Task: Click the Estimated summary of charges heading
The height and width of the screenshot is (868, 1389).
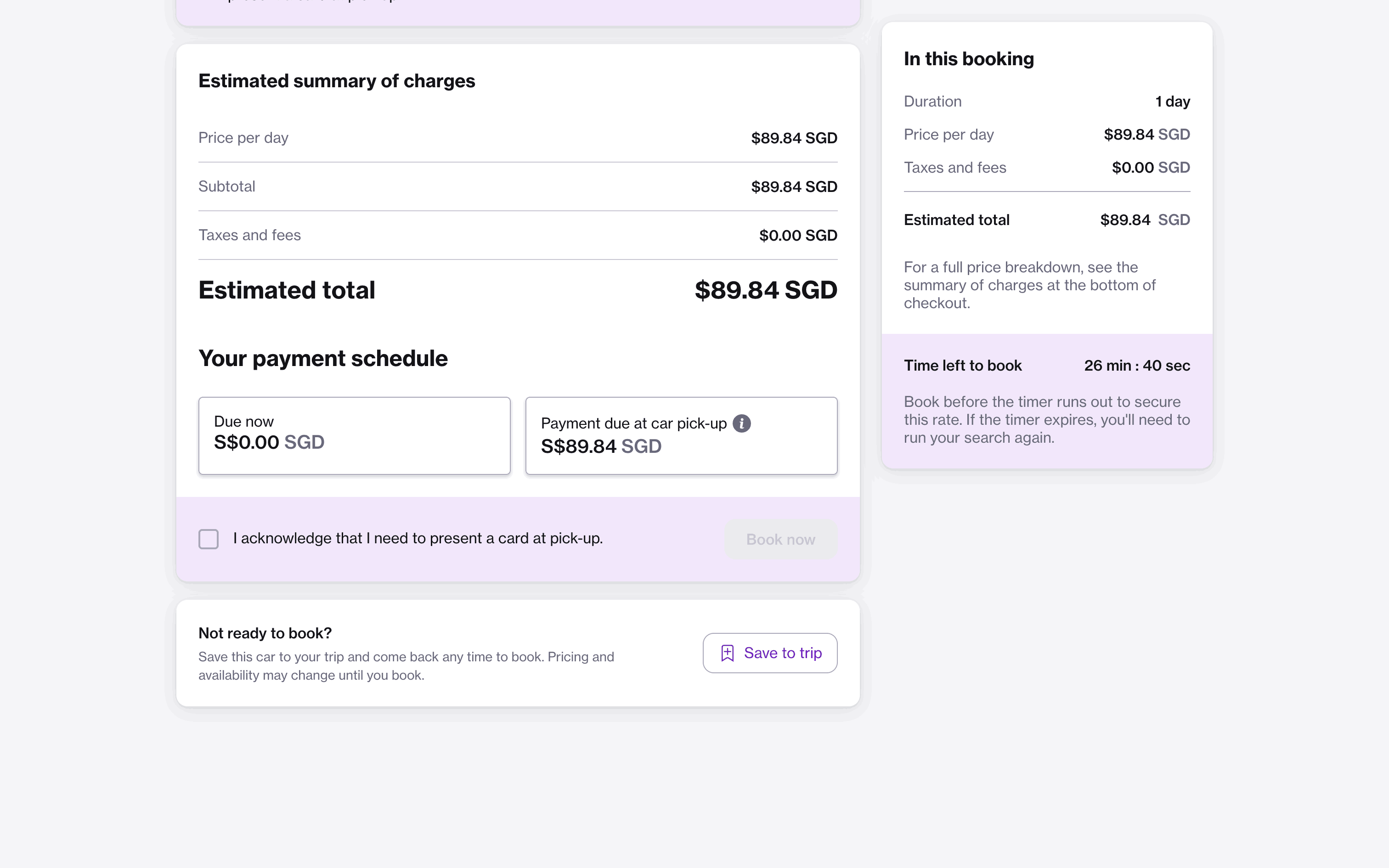Action: 336,81
